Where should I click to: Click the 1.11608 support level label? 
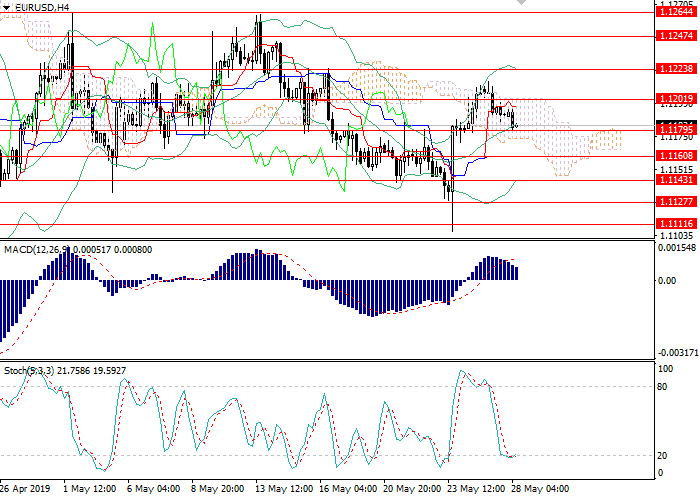tap(676, 156)
